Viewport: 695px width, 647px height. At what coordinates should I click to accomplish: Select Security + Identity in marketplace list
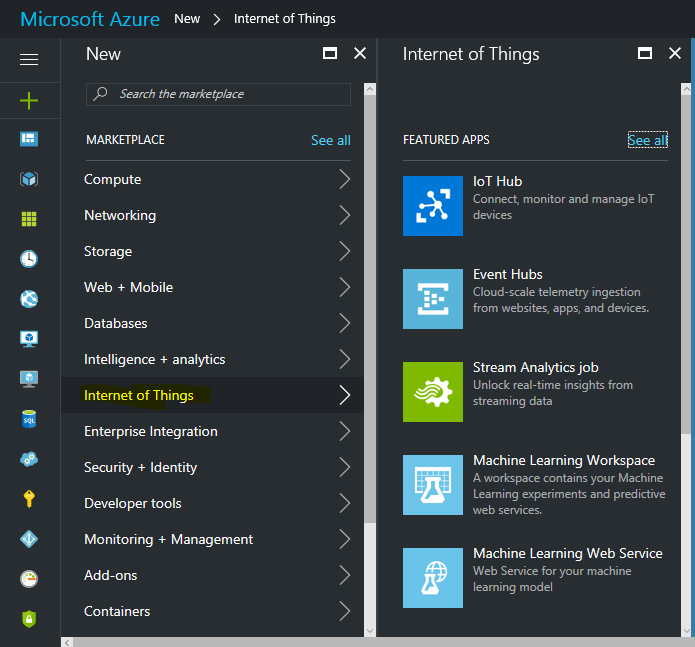[140, 468]
